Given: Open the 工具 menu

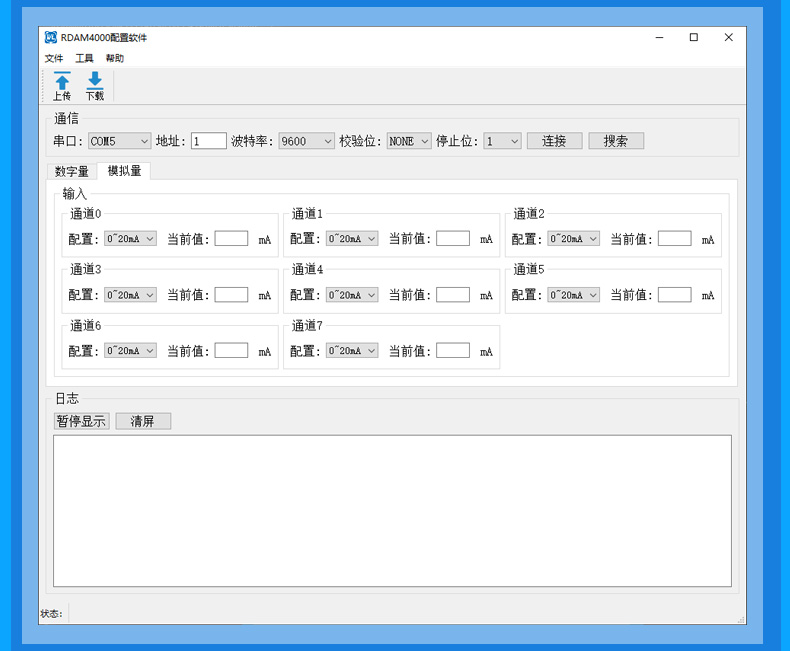Looking at the screenshot, I should click(84, 59).
